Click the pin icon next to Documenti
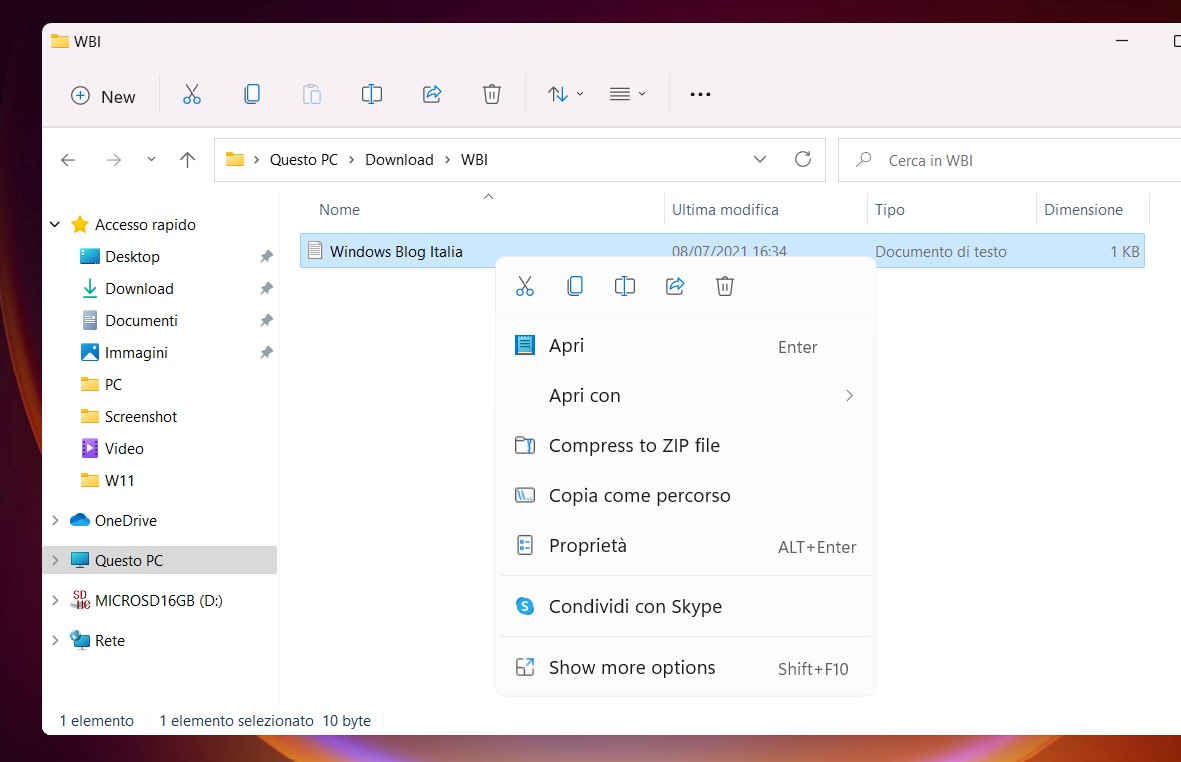Screen dimensions: 1181x762 (x=266, y=321)
